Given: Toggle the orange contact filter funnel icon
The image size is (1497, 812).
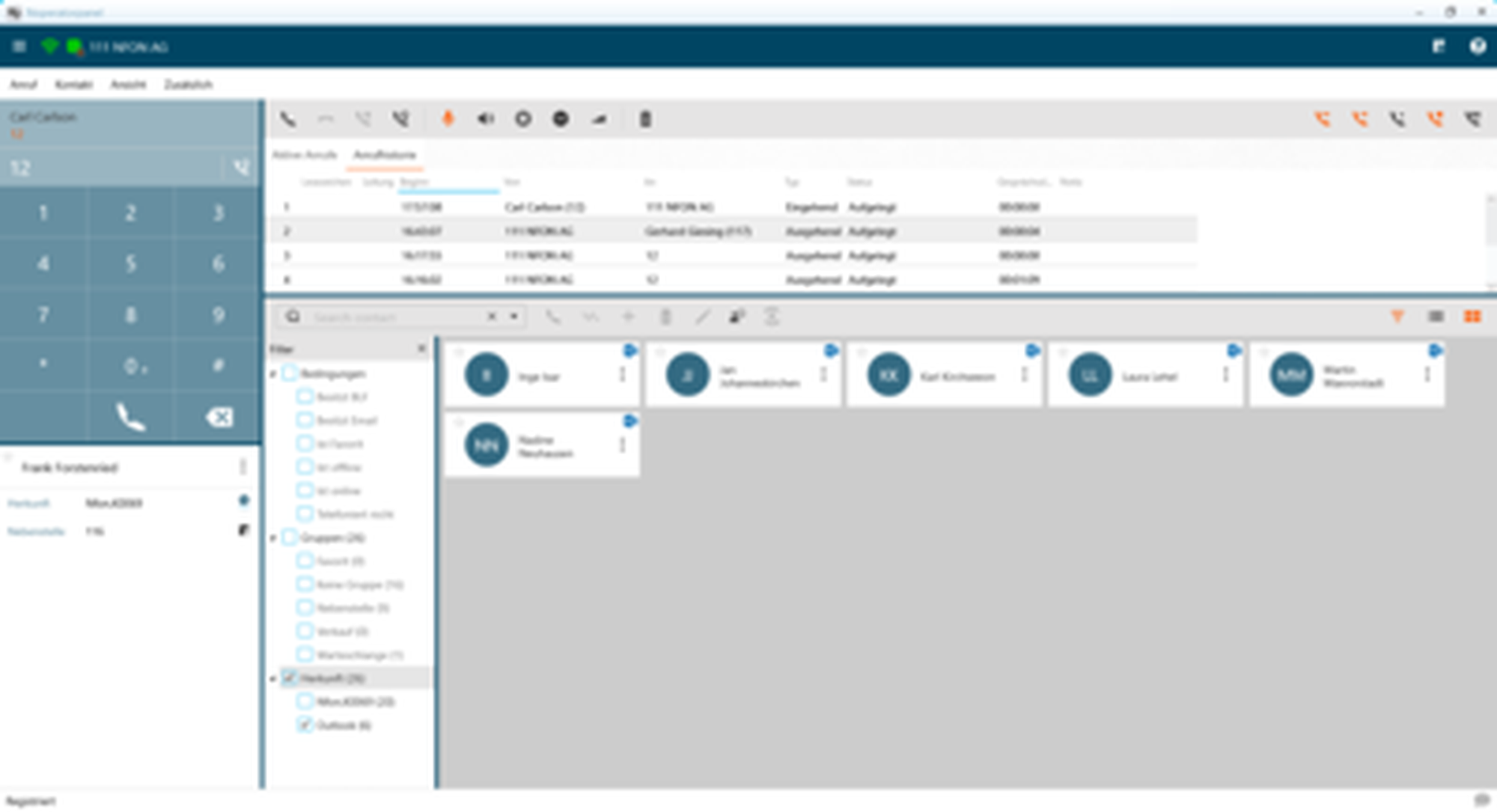Looking at the screenshot, I should [x=1397, y=317].
